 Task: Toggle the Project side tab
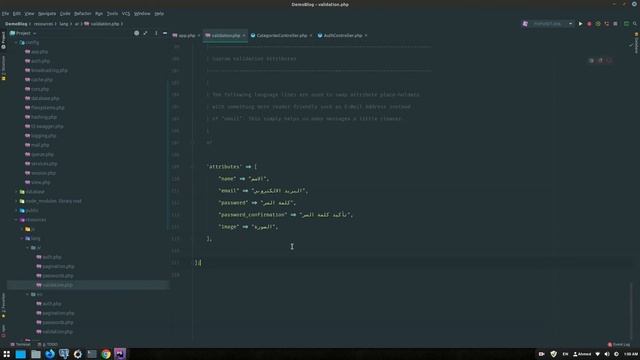(3, 40)
